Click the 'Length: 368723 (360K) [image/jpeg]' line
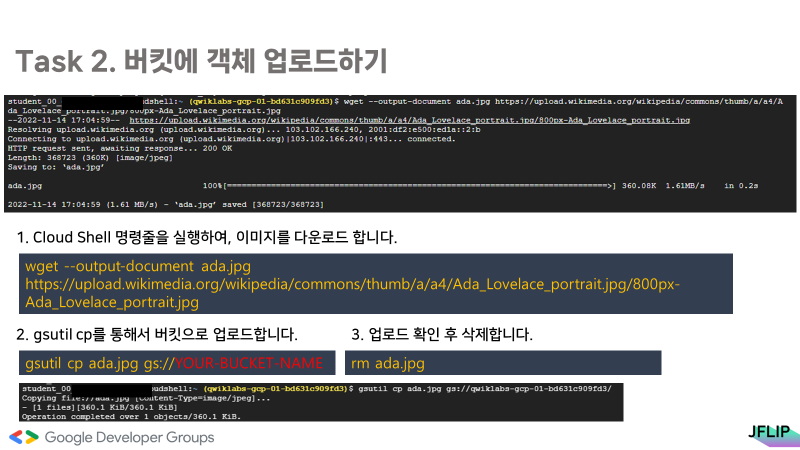The height and width of the screenshot is (450, 800). click(90, 158)
